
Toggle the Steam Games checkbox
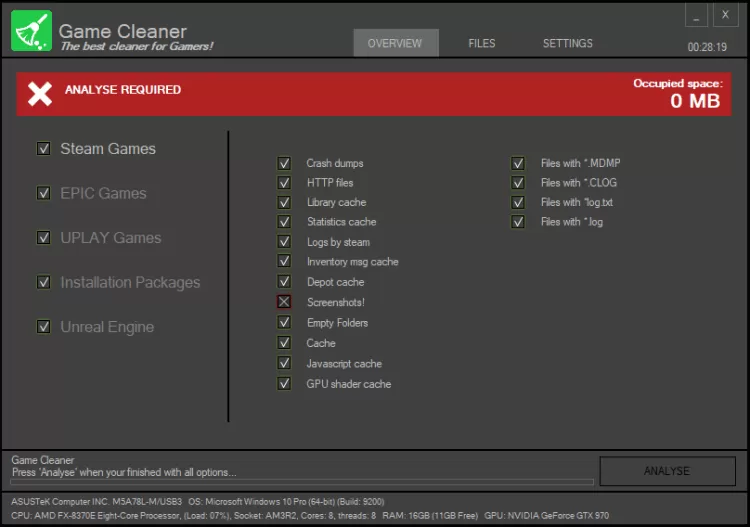tap(44, 148)
